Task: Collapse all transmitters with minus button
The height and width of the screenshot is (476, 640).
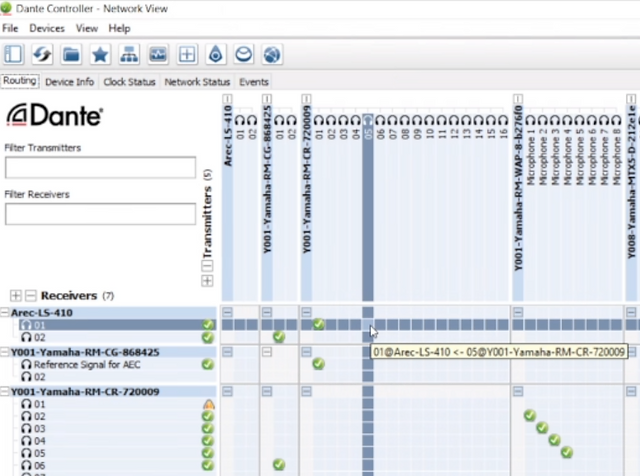Action: [207, 266]
